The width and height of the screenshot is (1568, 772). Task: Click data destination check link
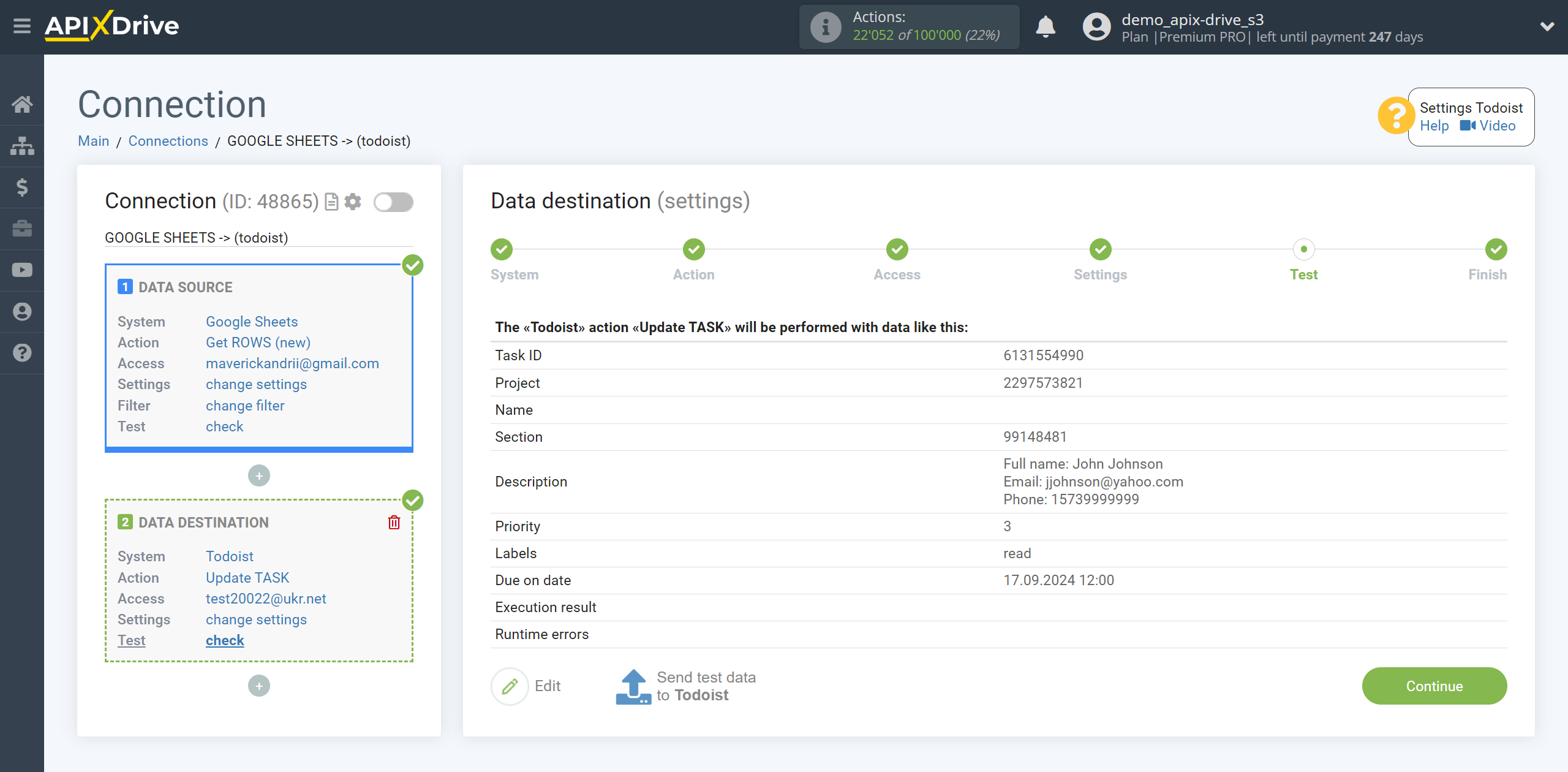point(225,640)
